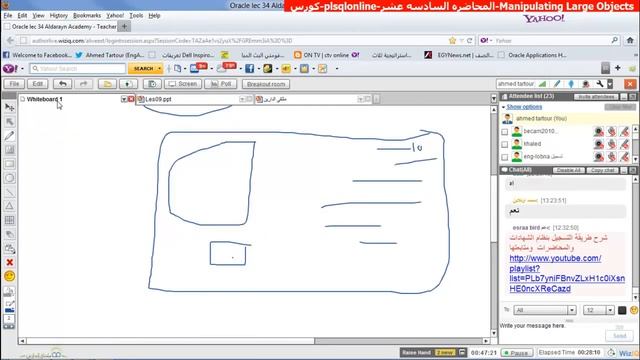Toggle the webcam for eng-lobna

click(598, 157)
